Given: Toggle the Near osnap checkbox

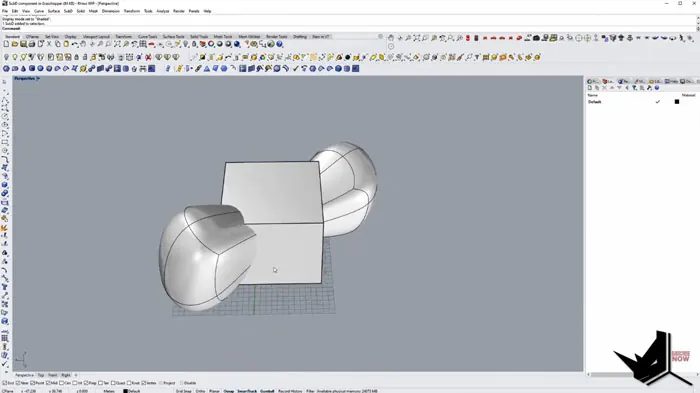Looking at the screenshot, I should pyautogui.click(x=18, y=383).
